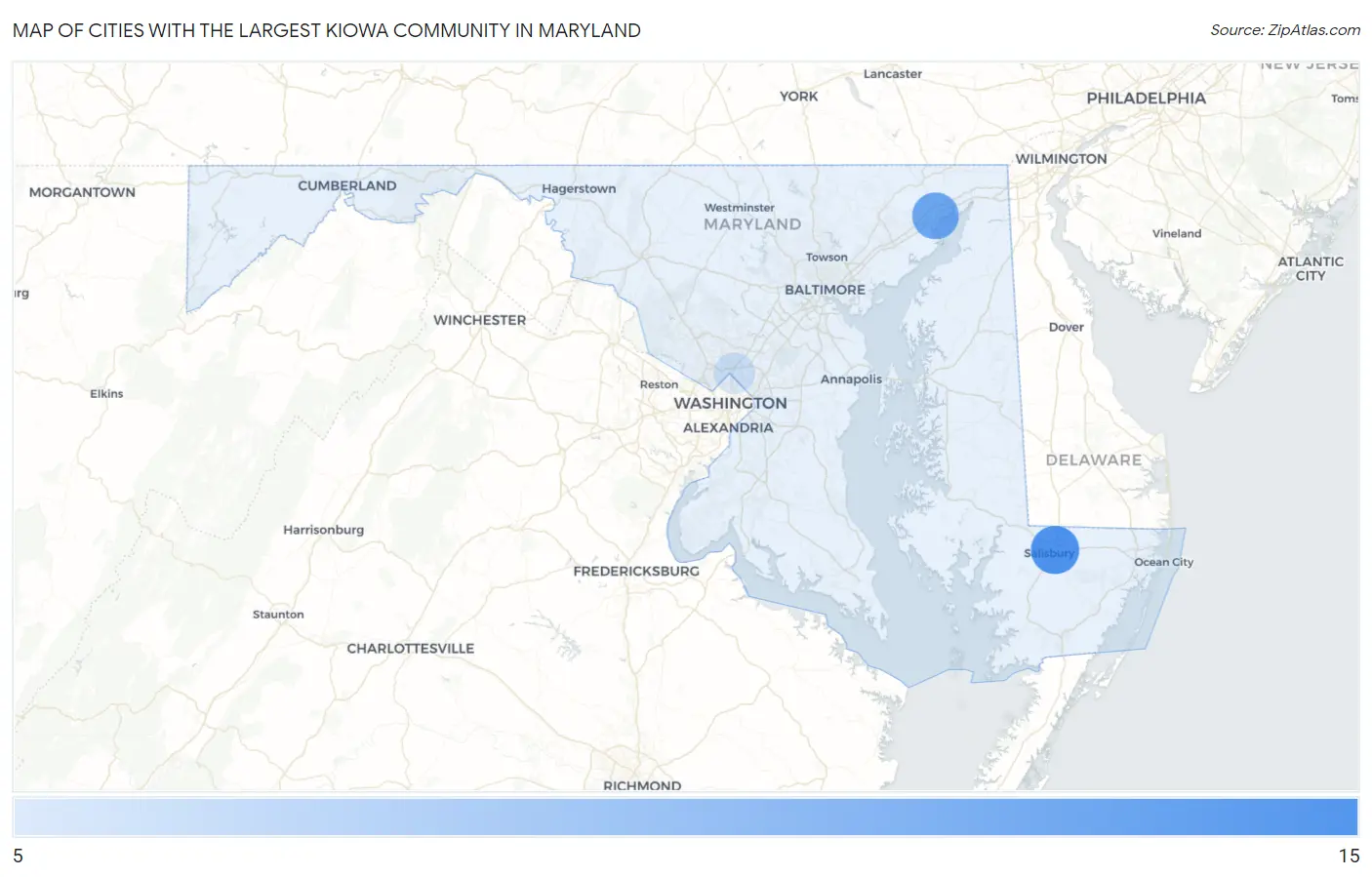Click the ALEXANDRIA label
This screenshot has width=1372, height=877.
click(728, 428)
